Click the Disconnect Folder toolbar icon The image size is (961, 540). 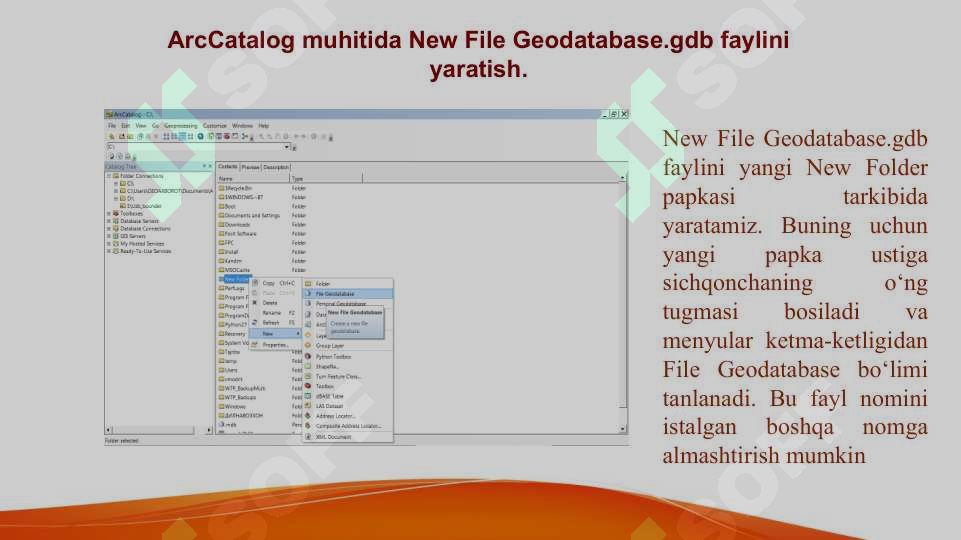point(130,137)
